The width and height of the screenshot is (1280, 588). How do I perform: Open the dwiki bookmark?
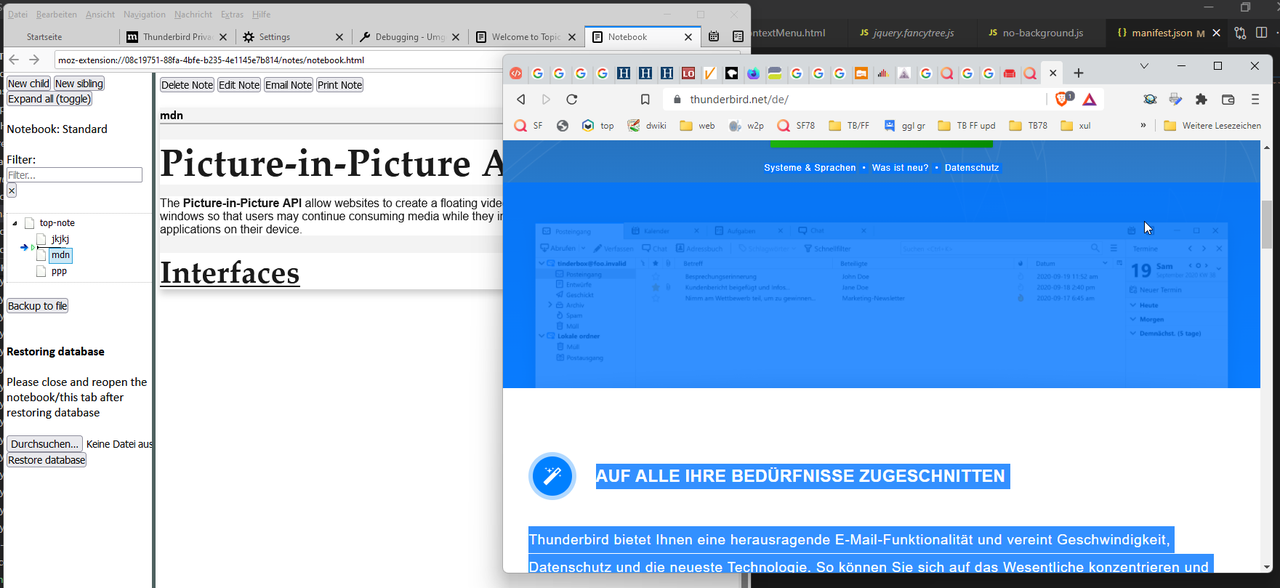click(x=647, y=126)
